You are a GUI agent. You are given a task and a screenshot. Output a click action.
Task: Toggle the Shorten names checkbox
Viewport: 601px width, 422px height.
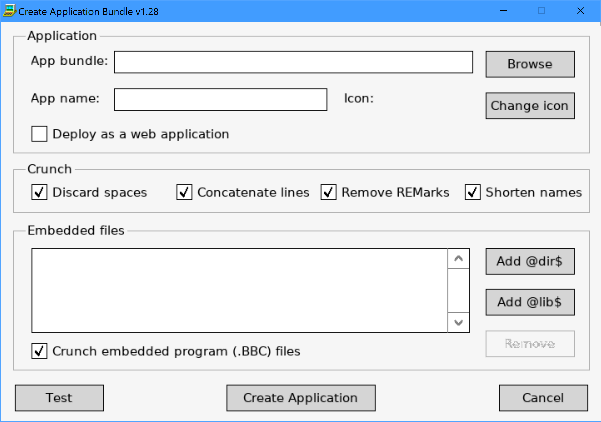[473, 192]
